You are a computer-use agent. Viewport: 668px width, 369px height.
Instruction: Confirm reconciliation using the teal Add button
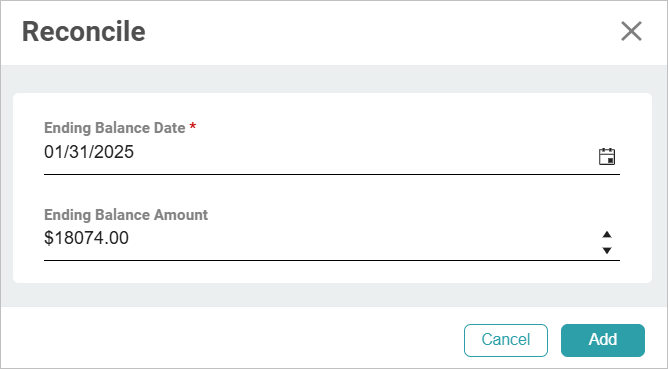[603, 340]
